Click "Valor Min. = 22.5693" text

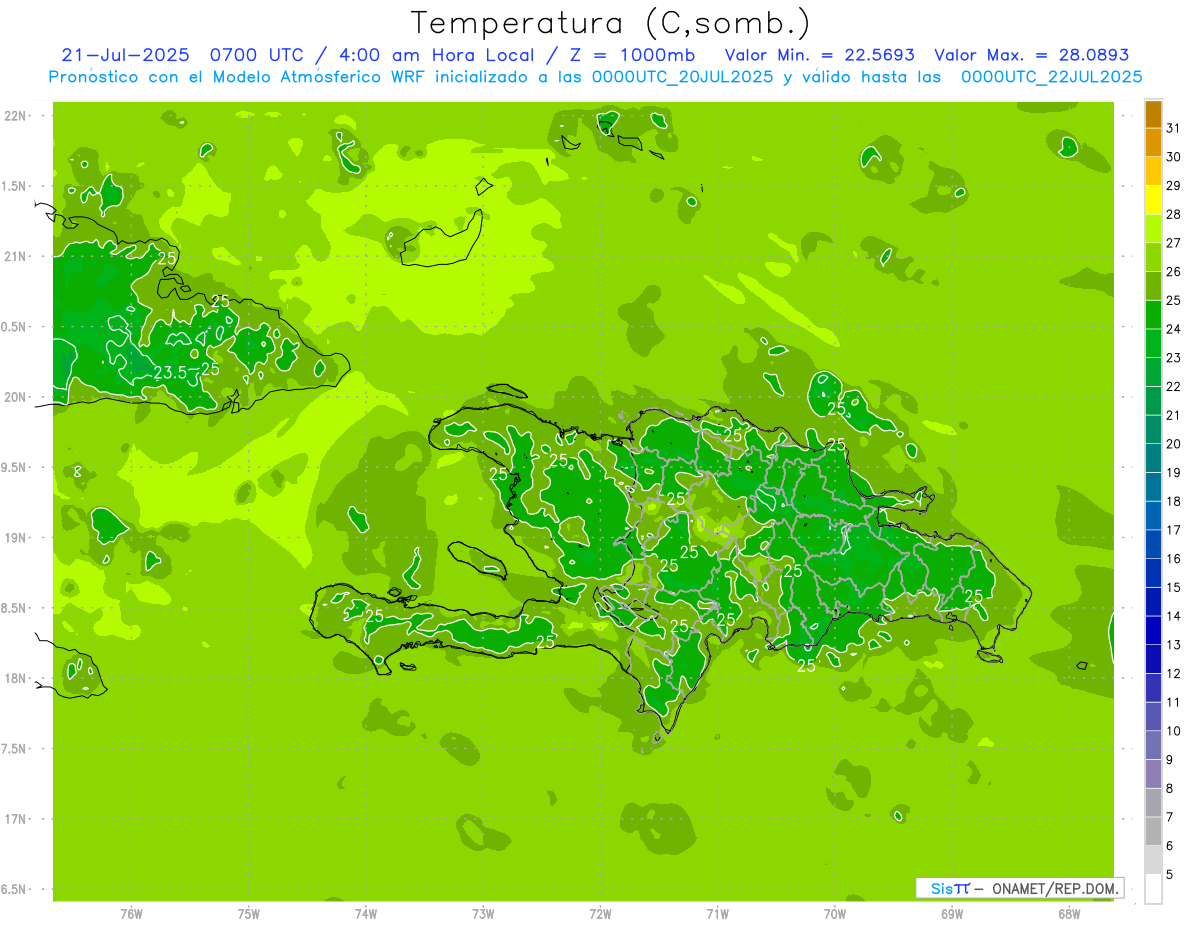(x=819, y=55)
